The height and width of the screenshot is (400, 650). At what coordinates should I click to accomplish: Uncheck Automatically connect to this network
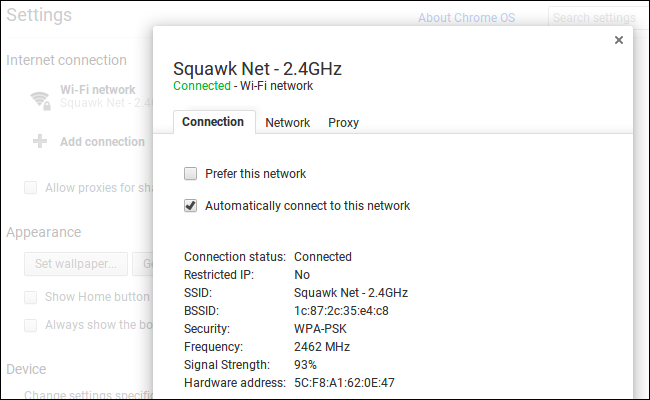[190, 206]
